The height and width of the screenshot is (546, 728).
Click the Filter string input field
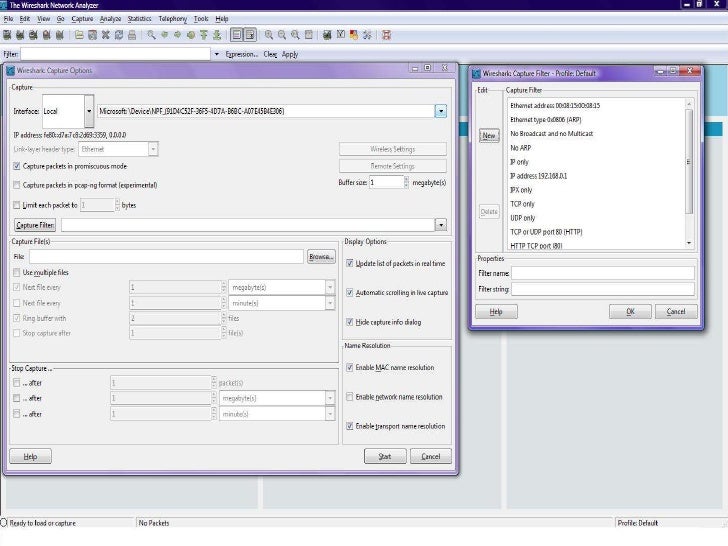coord(602,290)
